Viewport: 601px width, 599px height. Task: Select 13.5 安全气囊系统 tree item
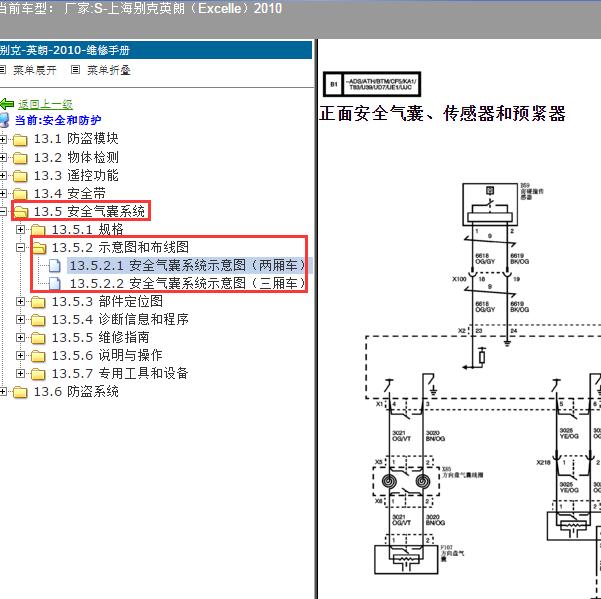pos(89,211)
